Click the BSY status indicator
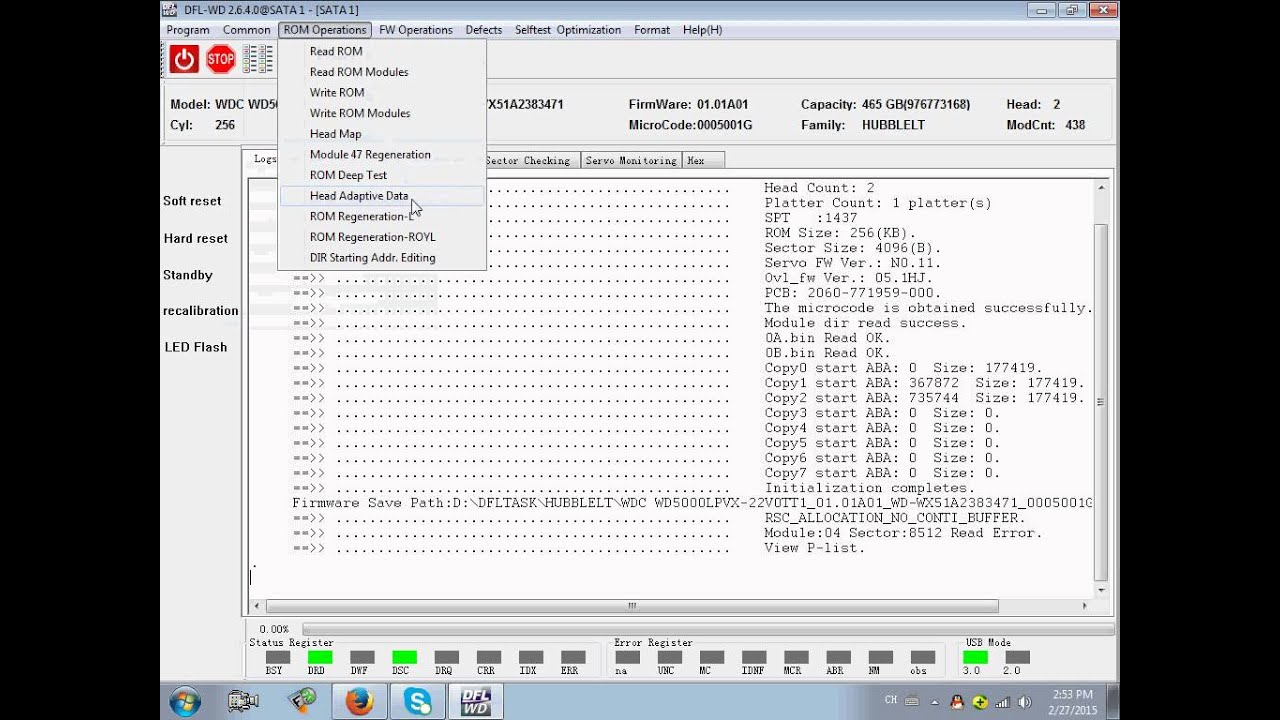The height and width of the screenshot is (720, 1280). point(277,657)
